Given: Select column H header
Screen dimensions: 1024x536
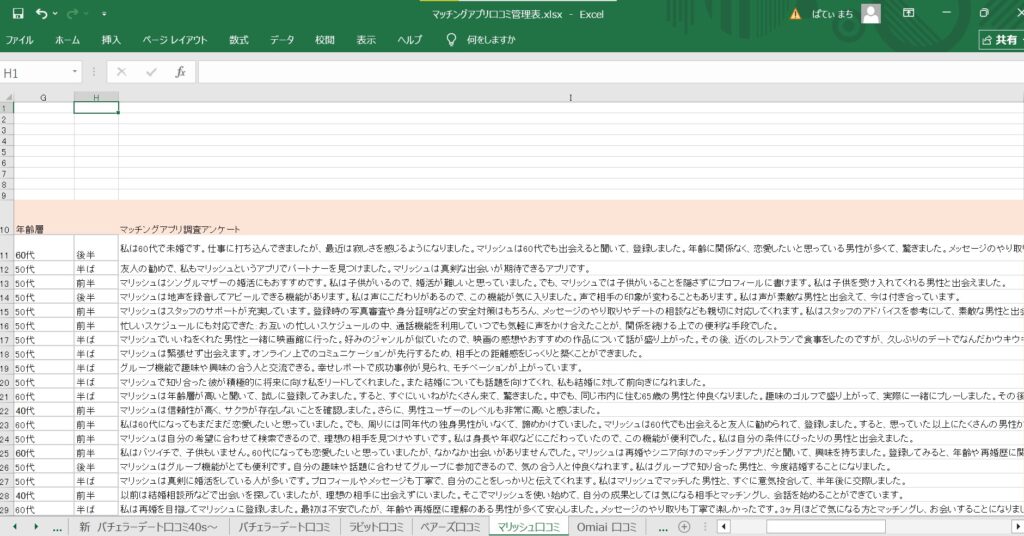Looking at the screenshot, I should tap(96, 97).
